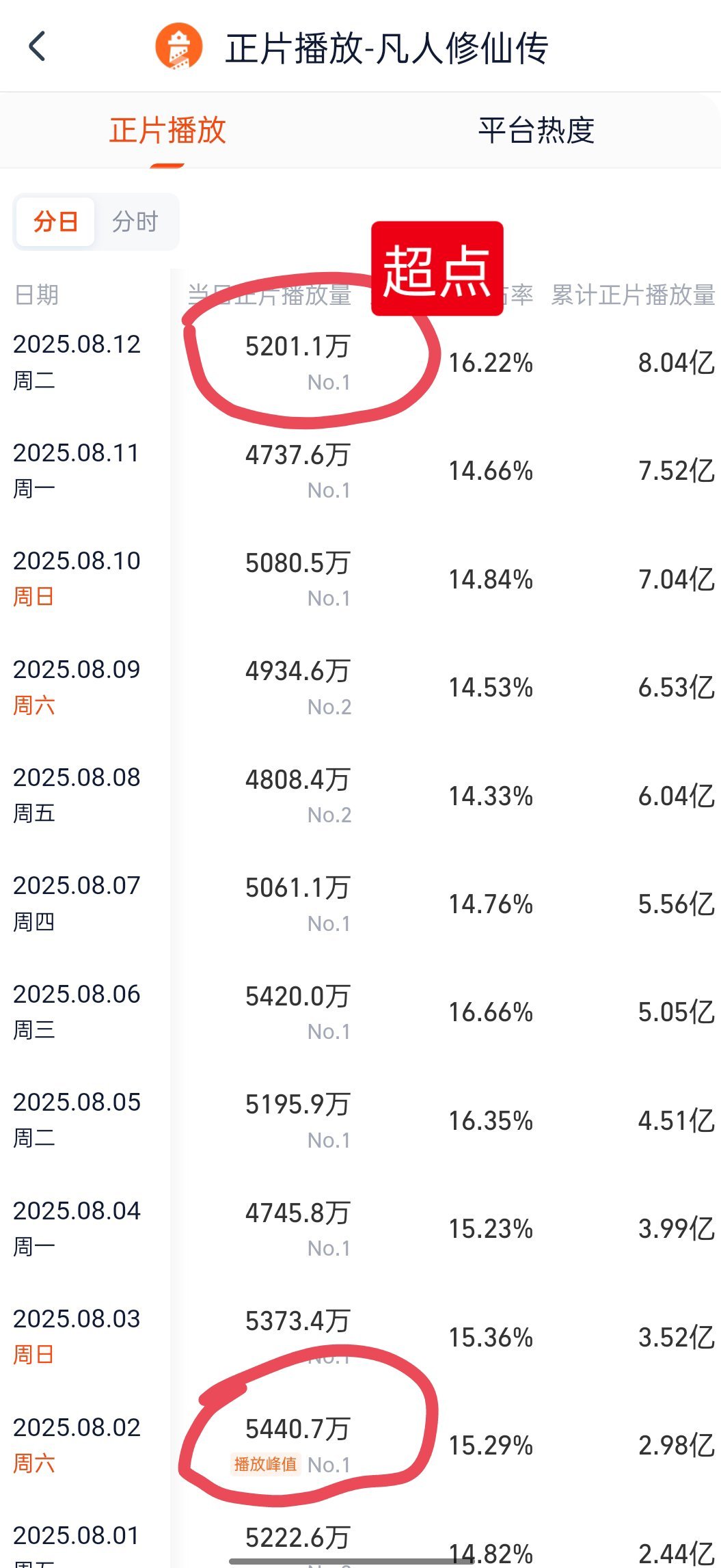Toggle to 分日 daily view

click(55, 221)
